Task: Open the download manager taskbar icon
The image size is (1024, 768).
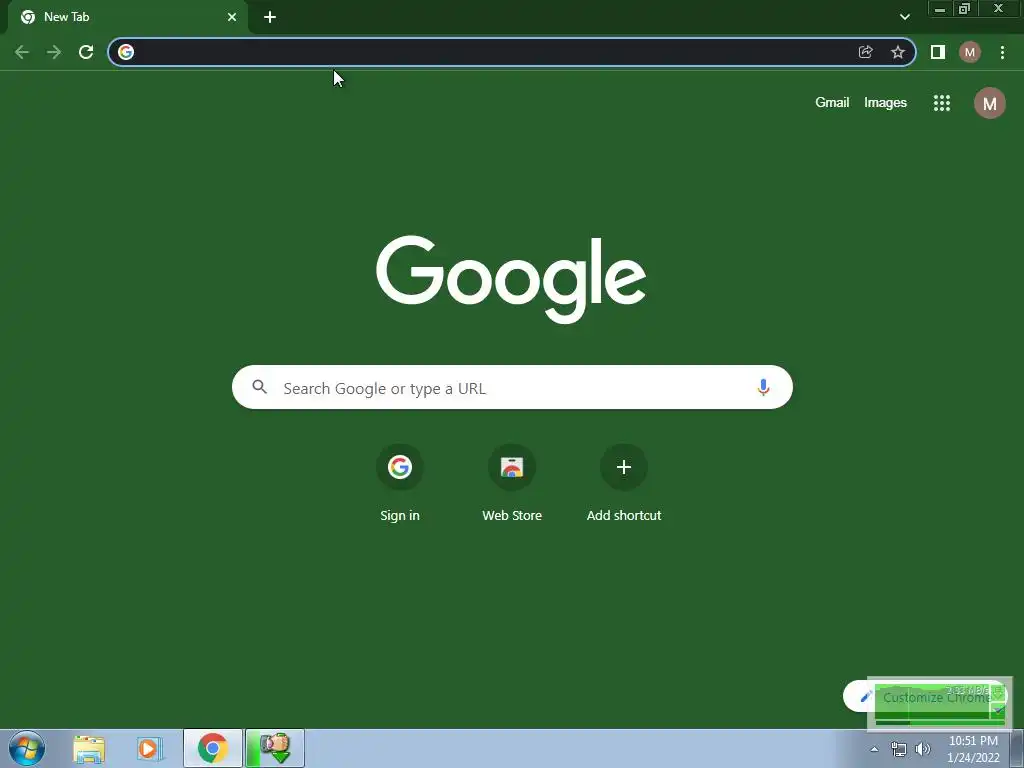Action: [275, 748]
